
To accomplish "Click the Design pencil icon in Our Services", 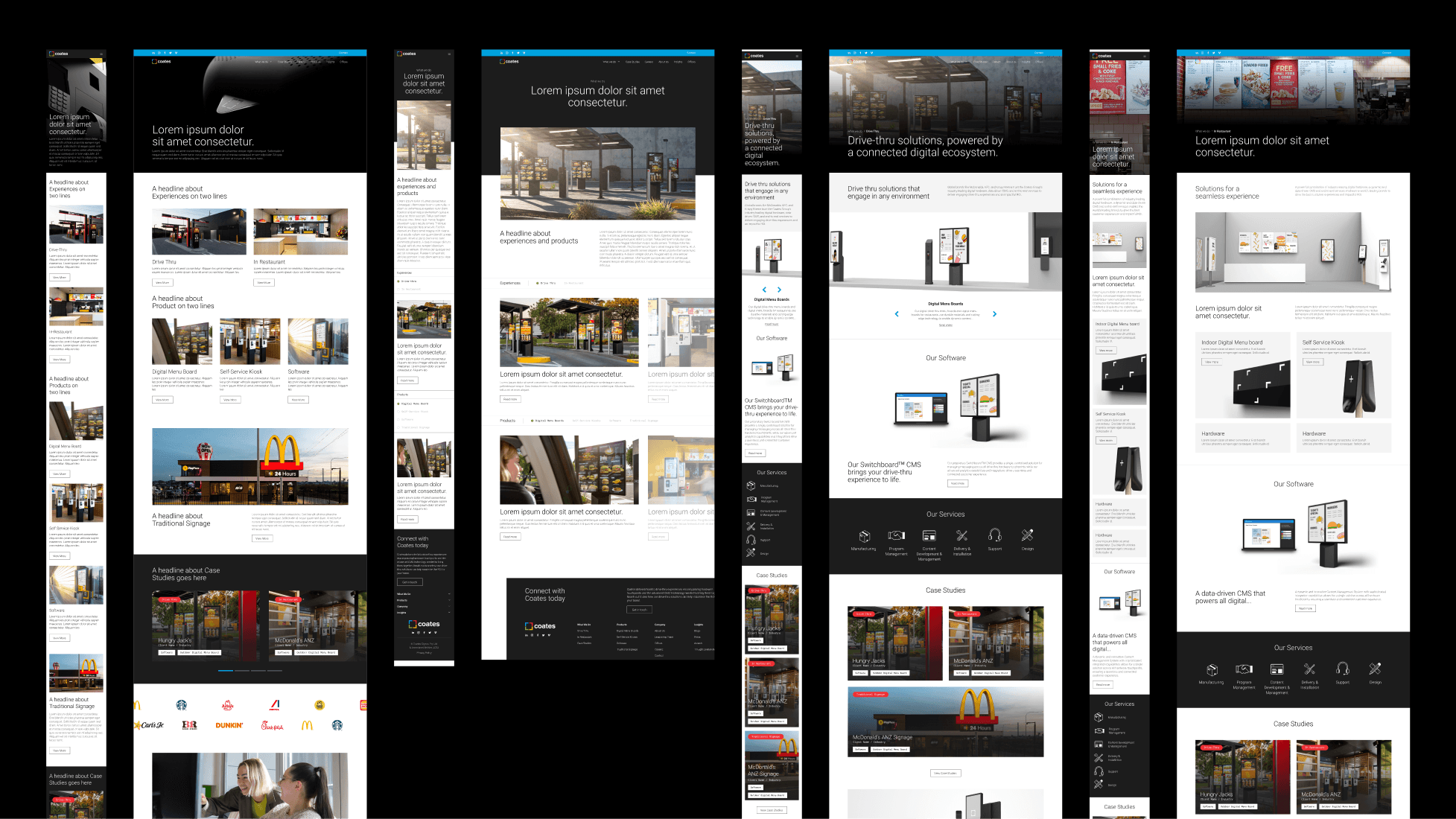I will pyautogui.click(x=1027, y=535).
